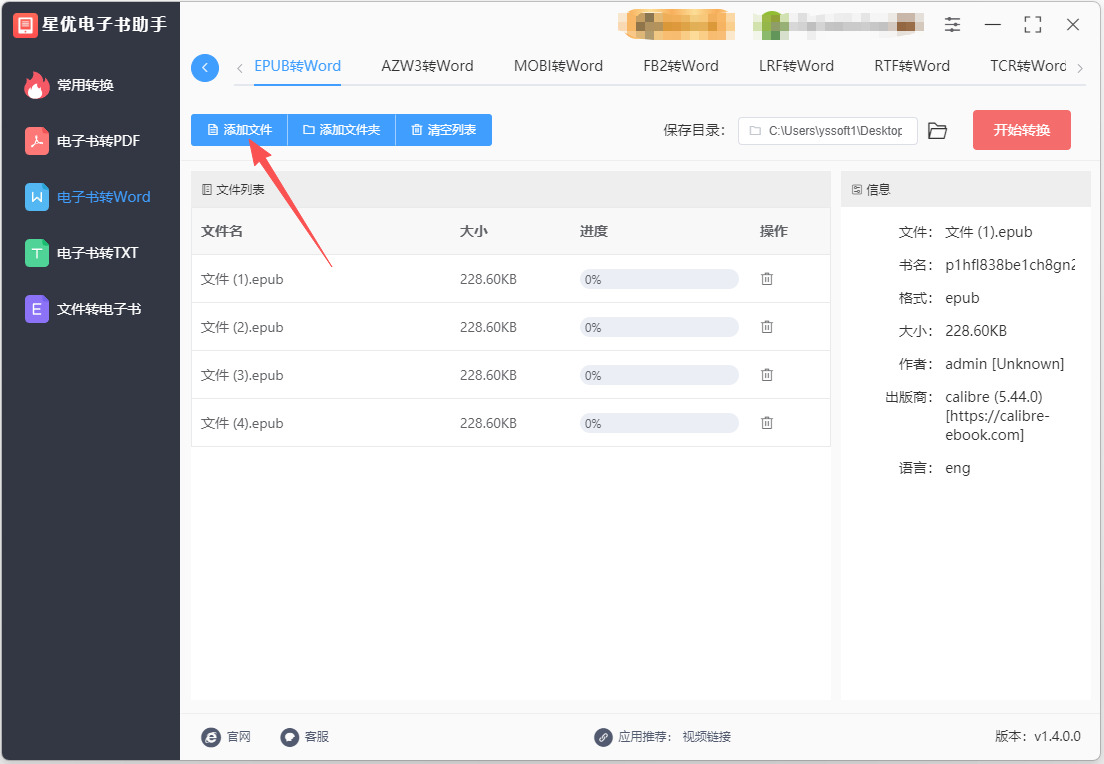Toggle fullscreen with the maximize icon
The height and width of the screenshot is (764, 1104).
1032,25
